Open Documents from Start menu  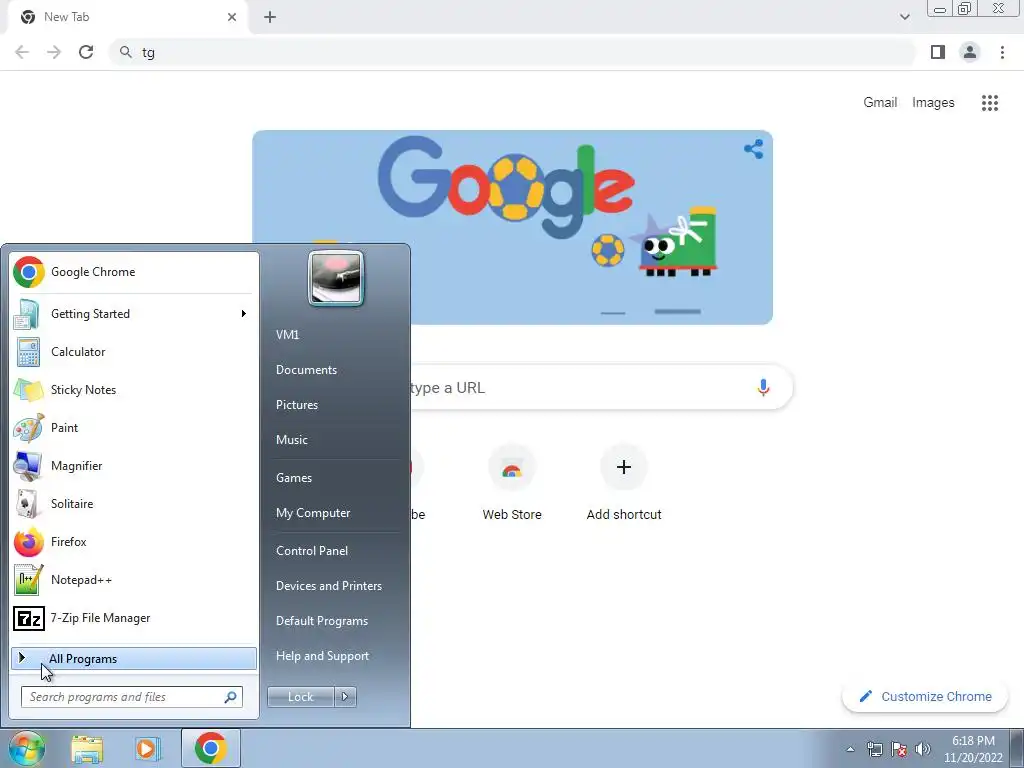(306, 370)
